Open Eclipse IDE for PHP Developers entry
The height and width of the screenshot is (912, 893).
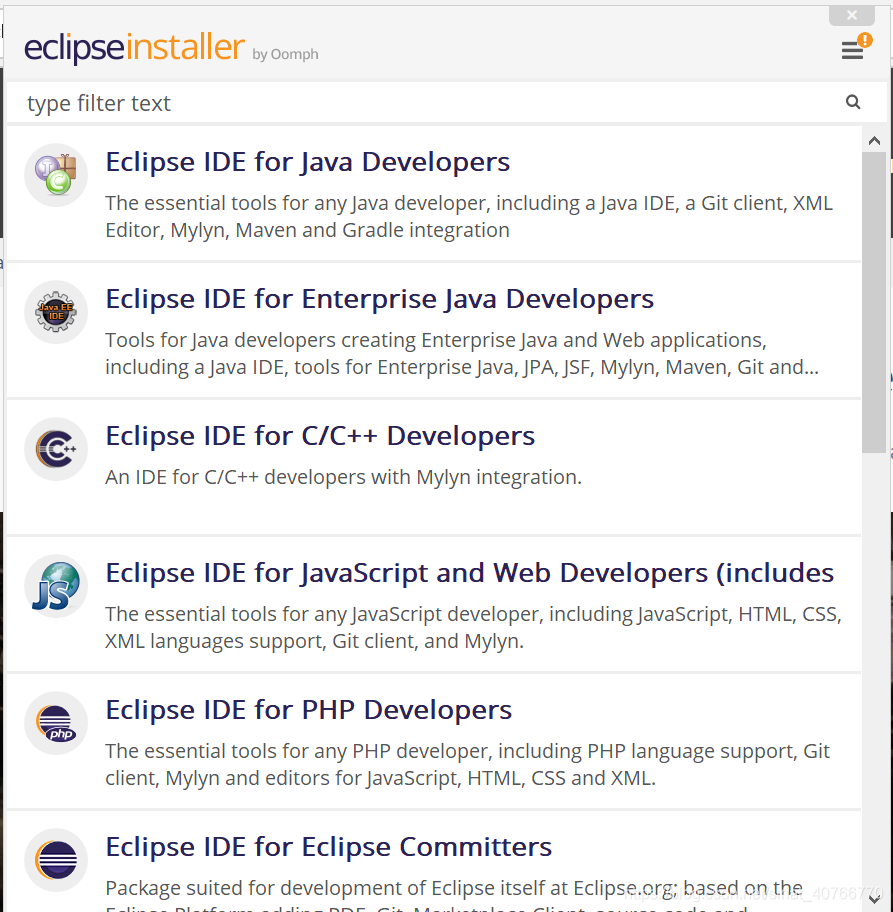[308, 709]
